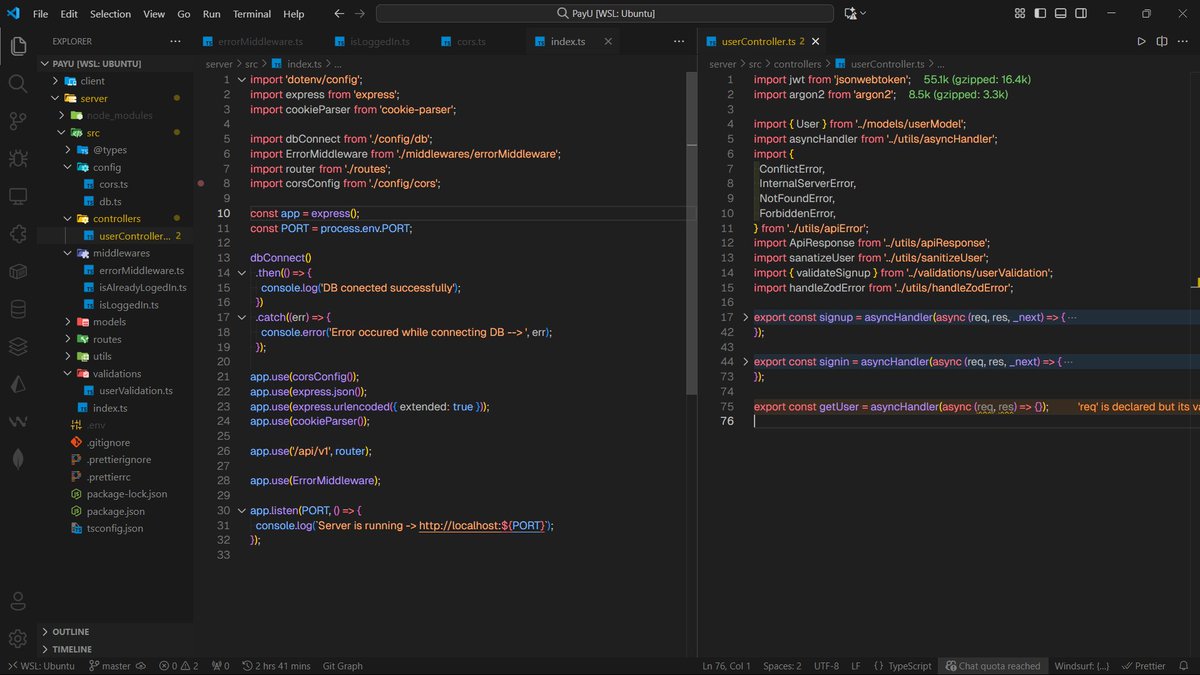The image size is (1200, 675).
Task: Click the http://localhost:${PORT} link in code
Action: coord(483,525)
